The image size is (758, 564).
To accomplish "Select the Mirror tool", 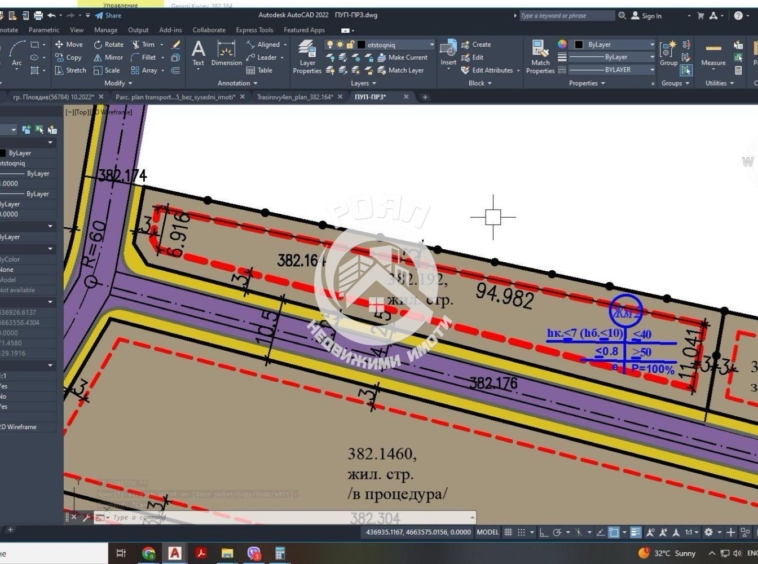I will tap(108, 58).
